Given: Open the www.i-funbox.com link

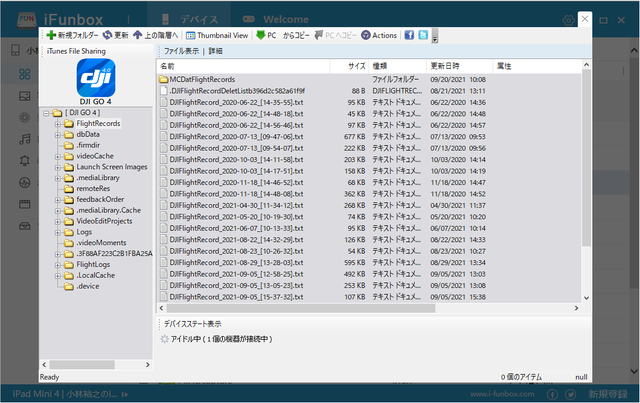Looking at the screenshot, I should [502, 394].
